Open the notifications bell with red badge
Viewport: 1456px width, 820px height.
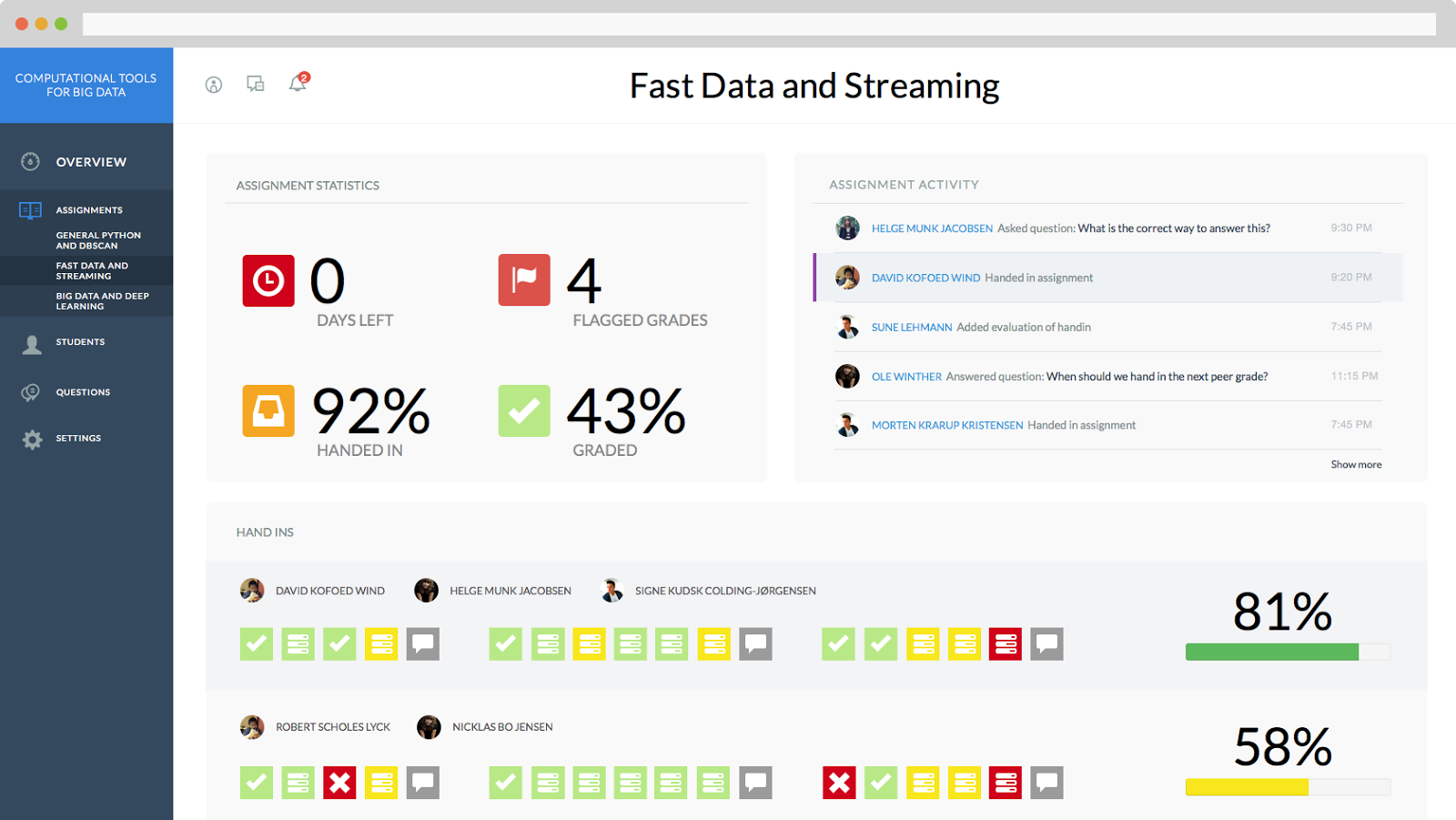coord(298,83)
